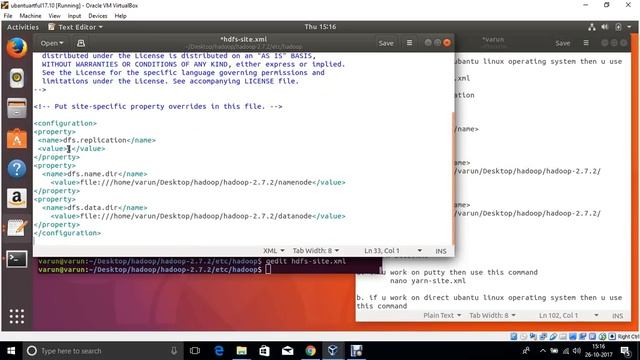640x360 pixels.
Task: Open Windows Task View
Action: (195, 351)
